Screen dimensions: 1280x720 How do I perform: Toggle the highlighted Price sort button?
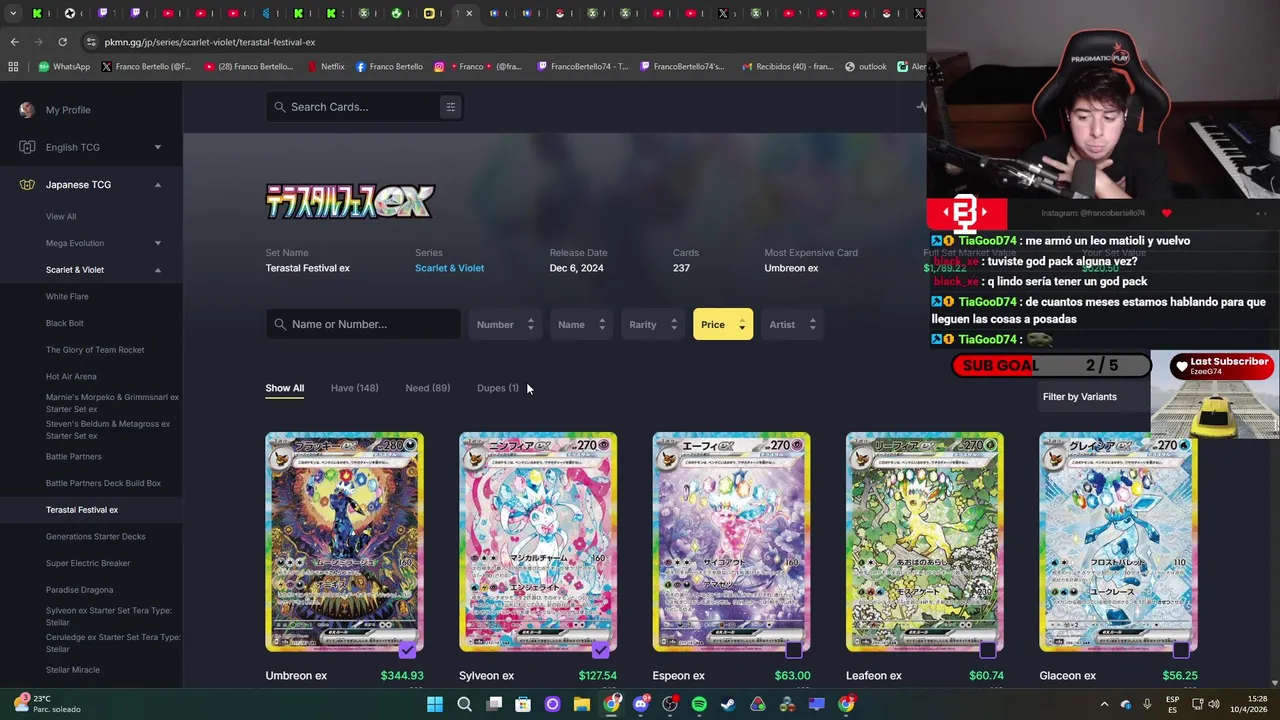[x=722, y=324]
